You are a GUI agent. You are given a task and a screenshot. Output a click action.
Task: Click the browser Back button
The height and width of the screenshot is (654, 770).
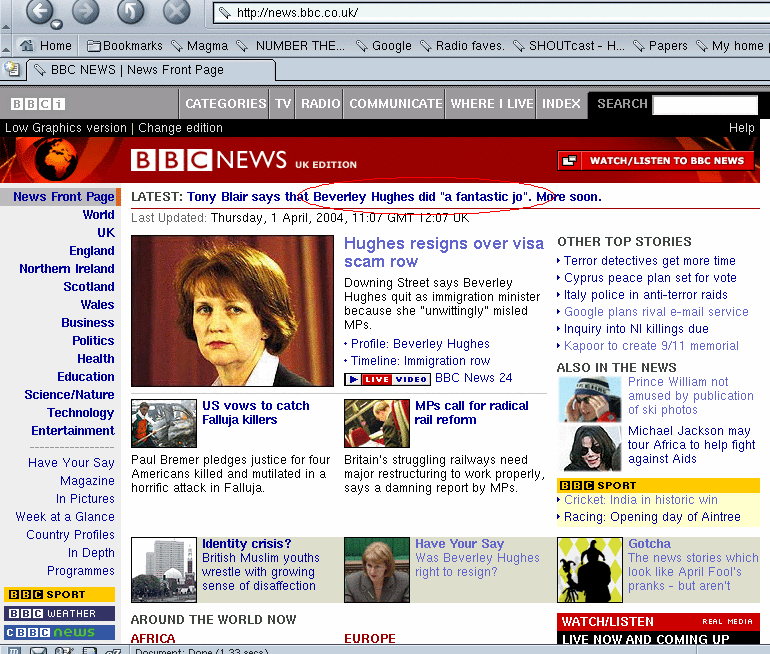[39, 11]
